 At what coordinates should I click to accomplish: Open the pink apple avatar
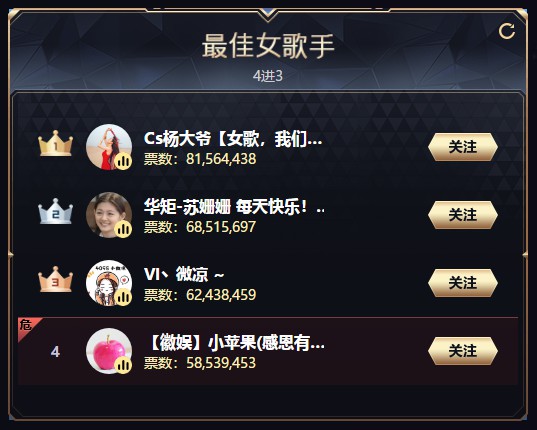pyautogui.click(x=109, y=351)
